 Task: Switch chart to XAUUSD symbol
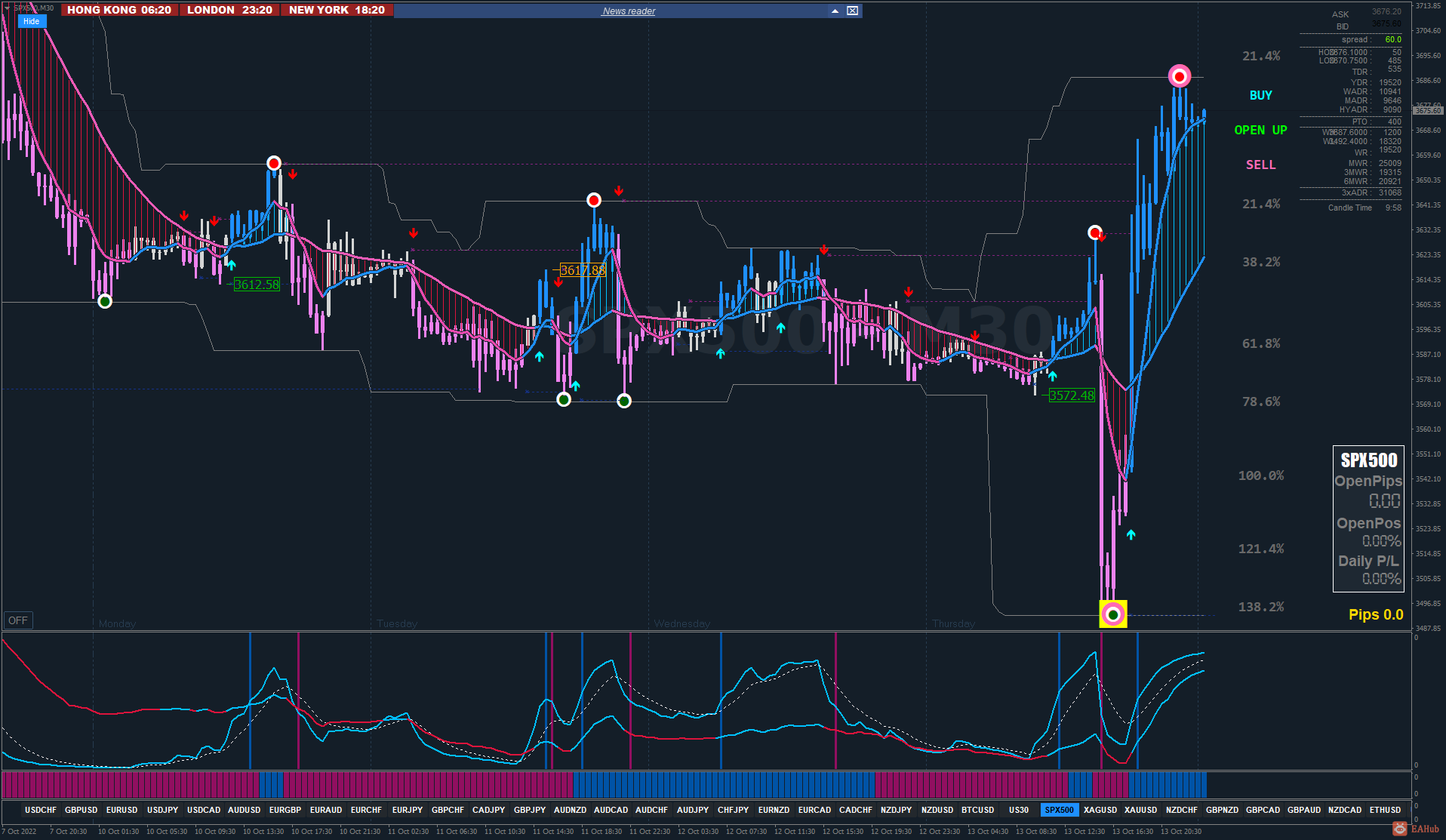tap(1140, 810)
